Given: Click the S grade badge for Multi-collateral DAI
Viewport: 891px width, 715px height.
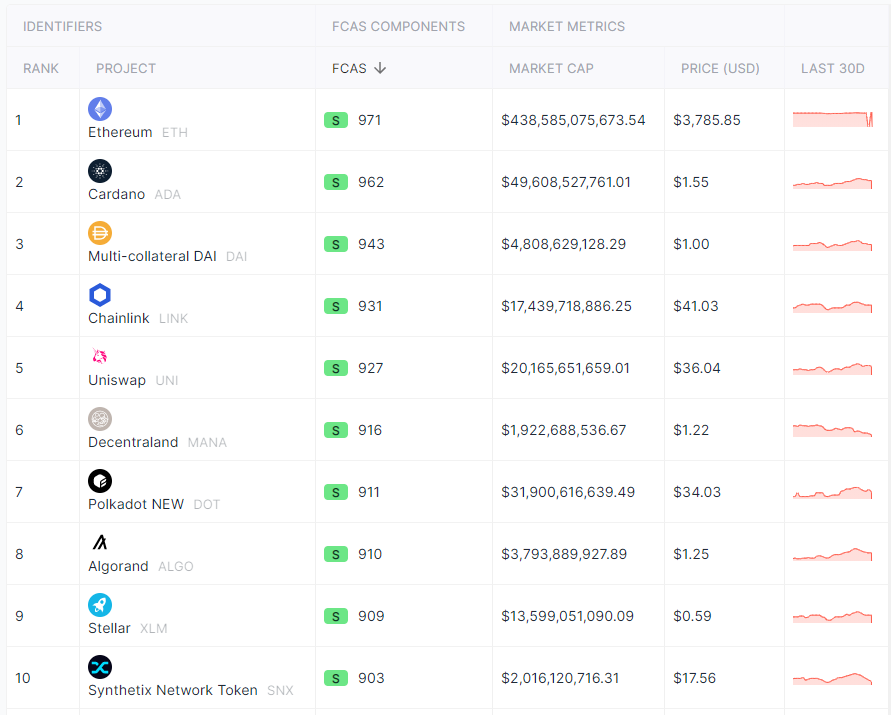Looking at the screenshot, I should (336, 244).
